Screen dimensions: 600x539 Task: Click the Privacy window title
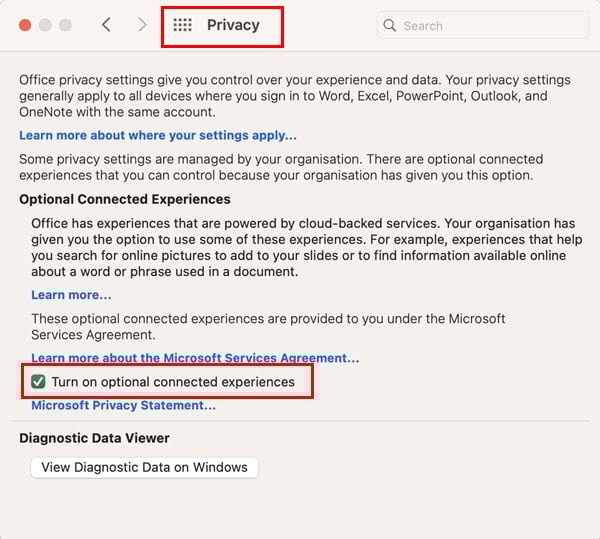pos(233,25)
